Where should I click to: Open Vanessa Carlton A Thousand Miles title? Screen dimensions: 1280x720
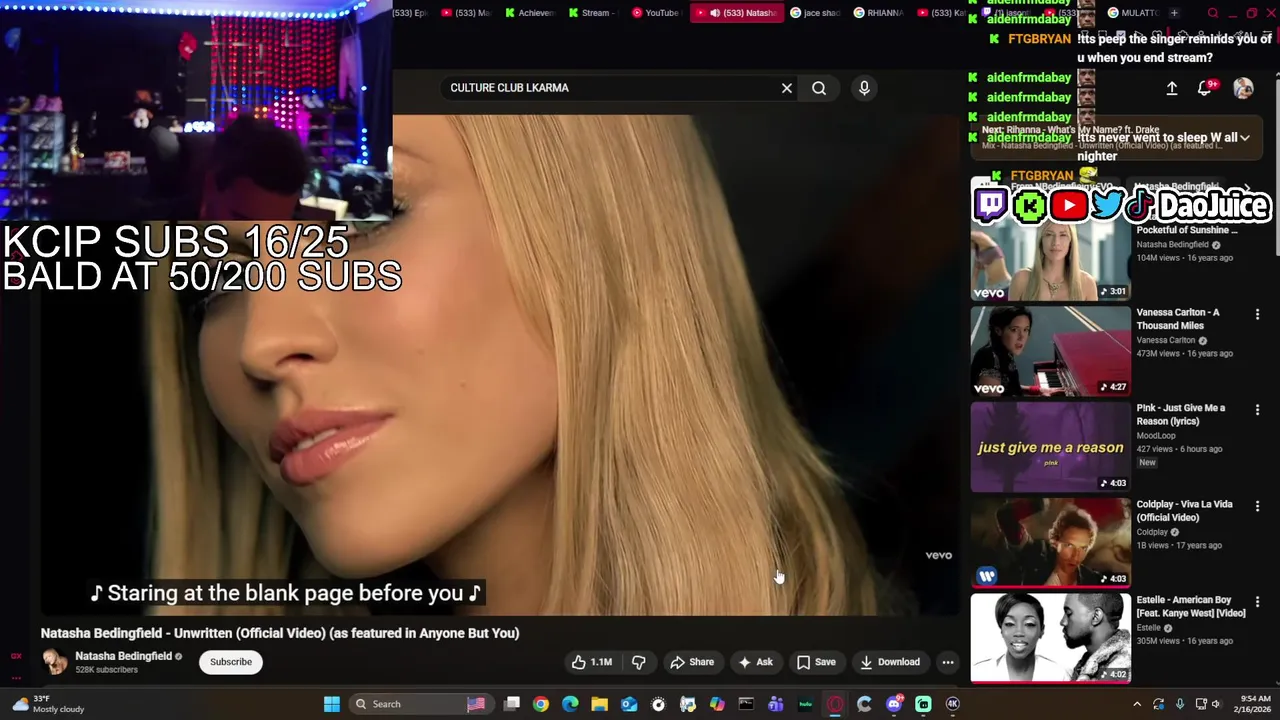click(x=1177, y=319)
